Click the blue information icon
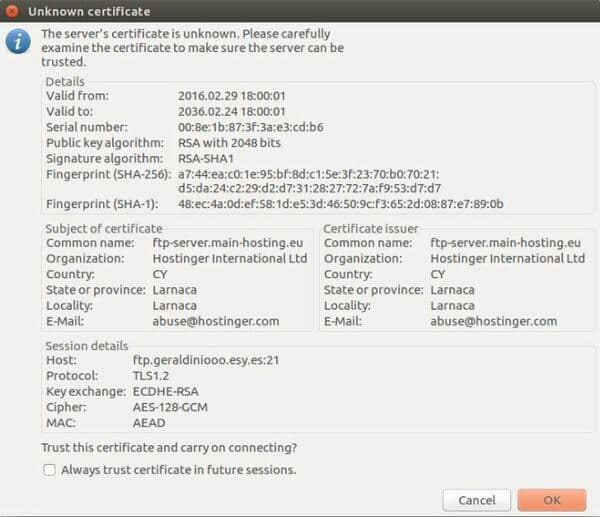 tap(18, 41)
